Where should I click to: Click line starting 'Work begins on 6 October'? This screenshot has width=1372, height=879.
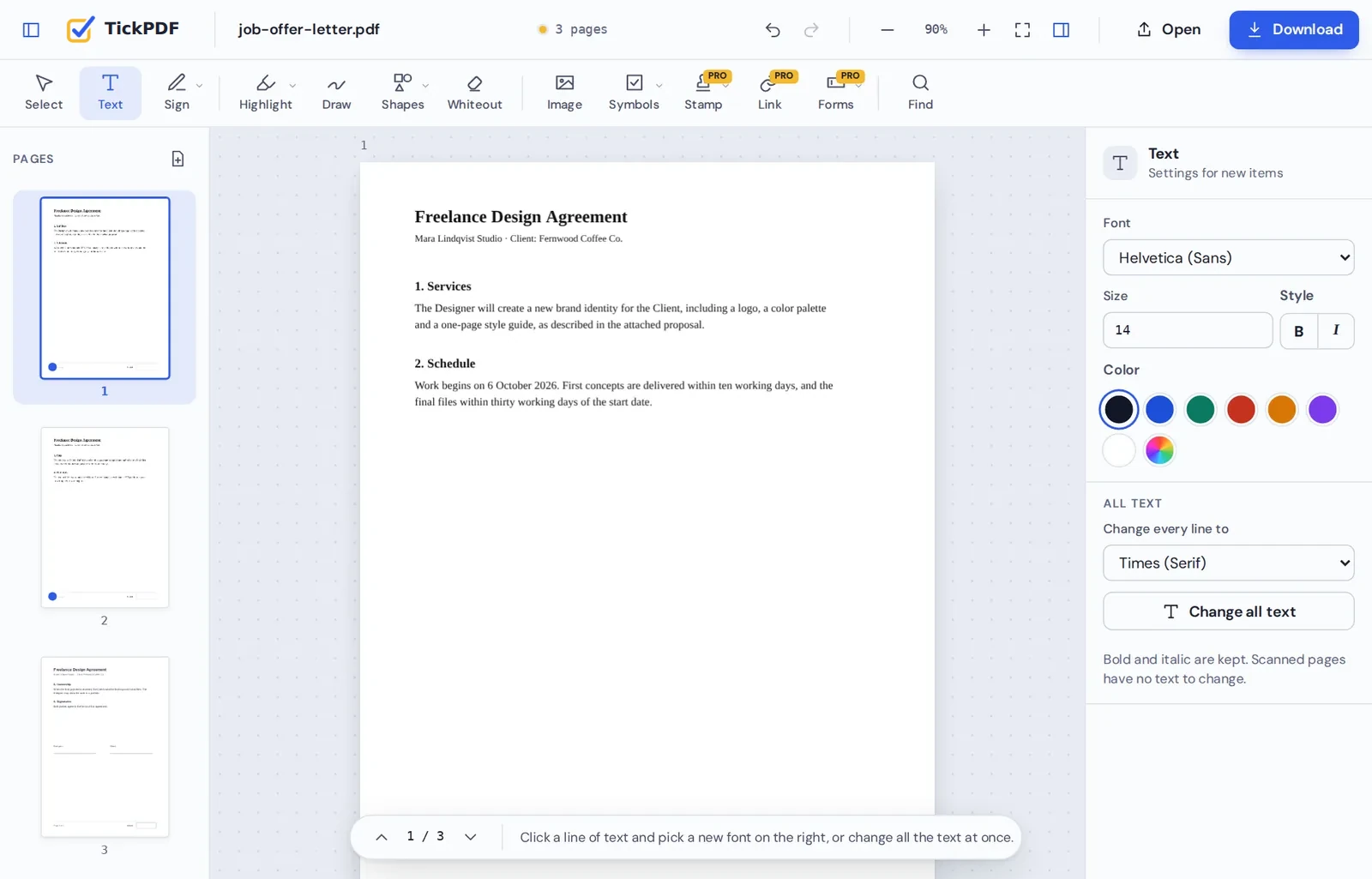click(x=623, y=386)
